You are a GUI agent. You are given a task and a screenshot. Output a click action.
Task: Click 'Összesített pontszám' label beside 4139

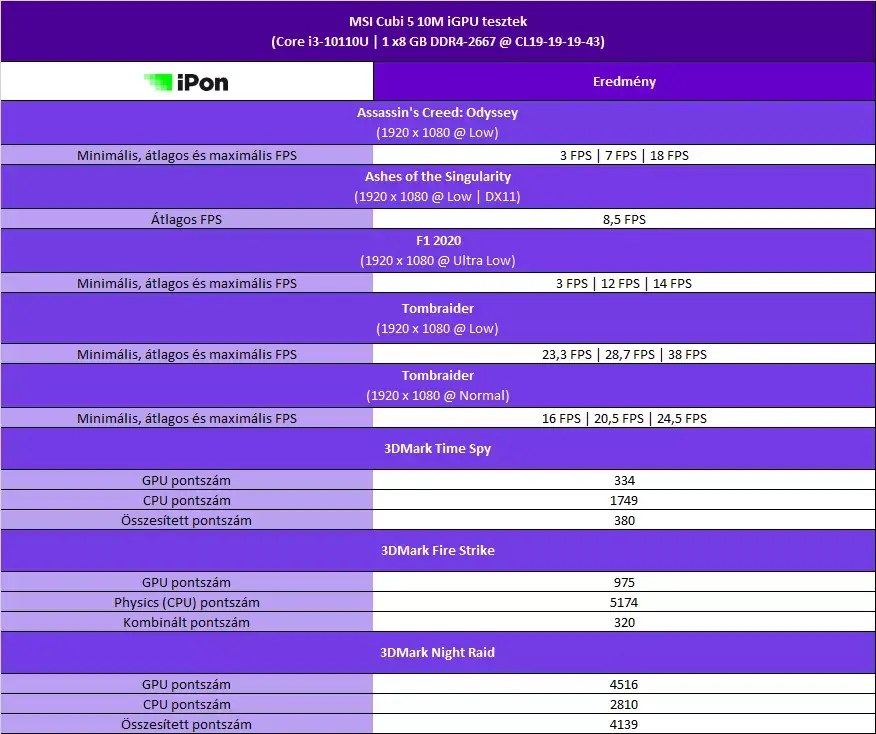coord(187,725)
